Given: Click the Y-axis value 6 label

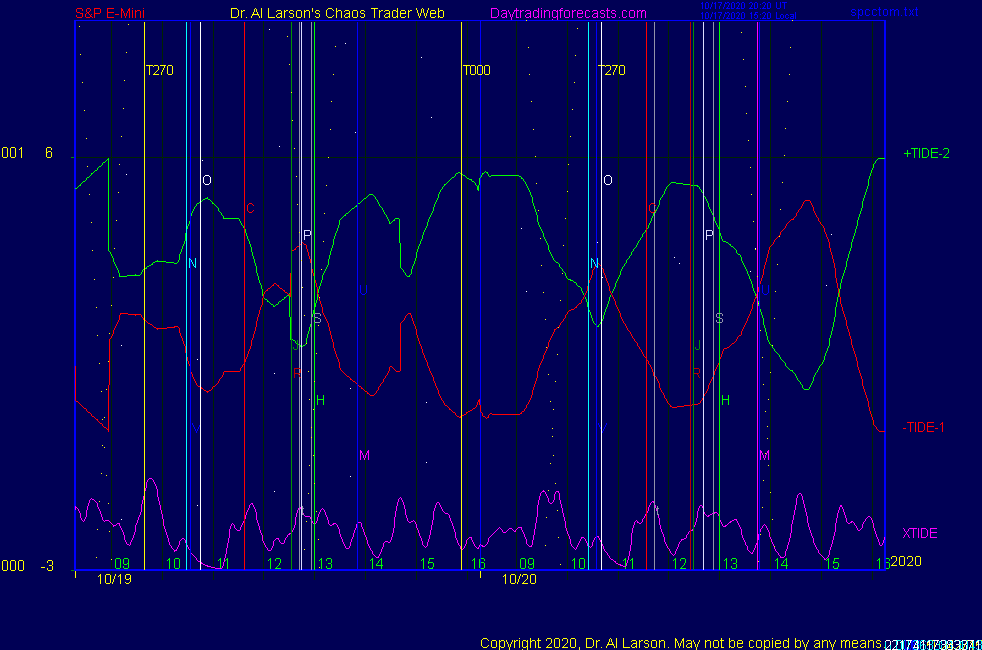Looking at the screenshot, I should [48, 153].
